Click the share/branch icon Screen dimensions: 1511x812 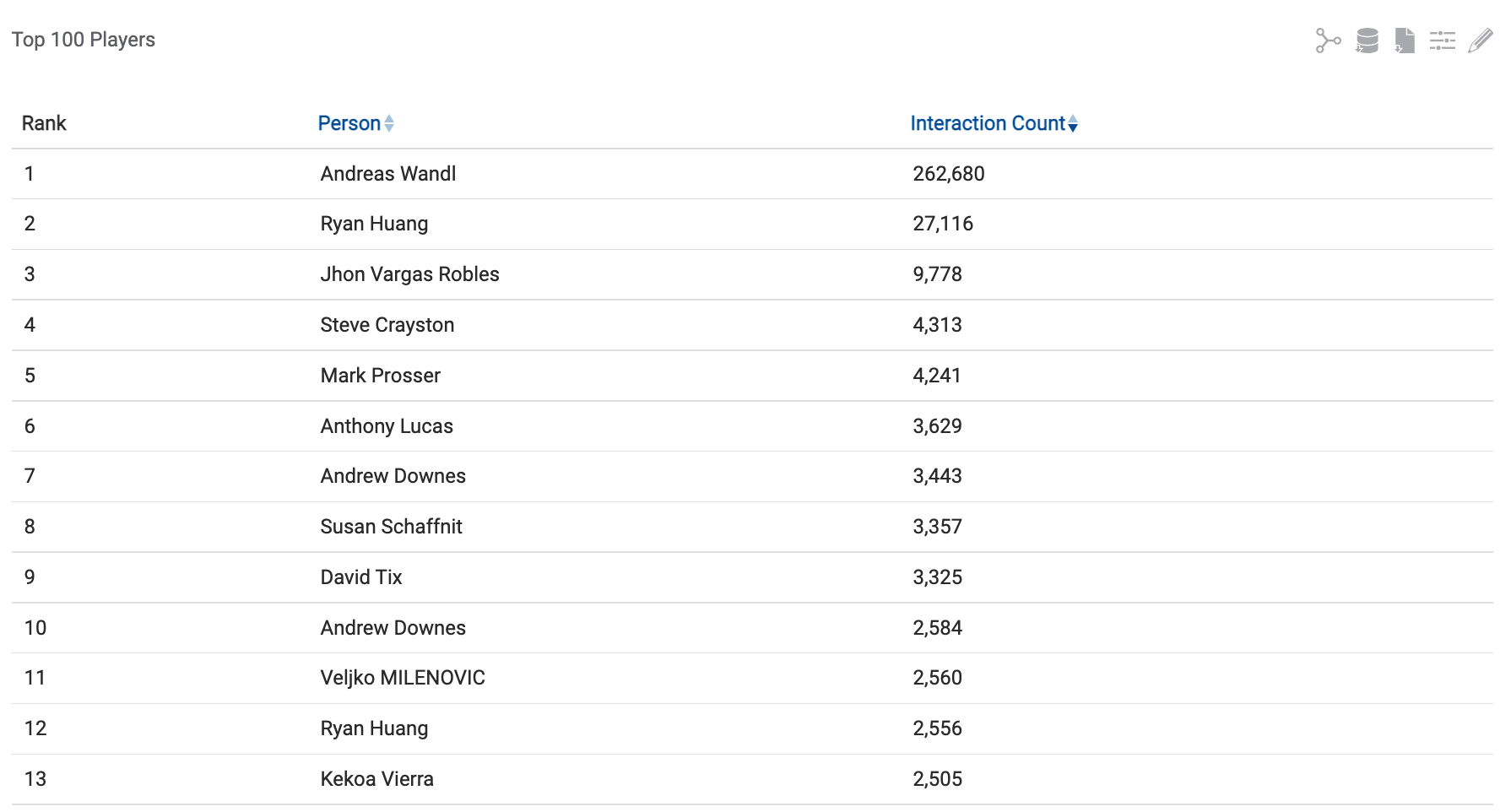point(1328,41)
